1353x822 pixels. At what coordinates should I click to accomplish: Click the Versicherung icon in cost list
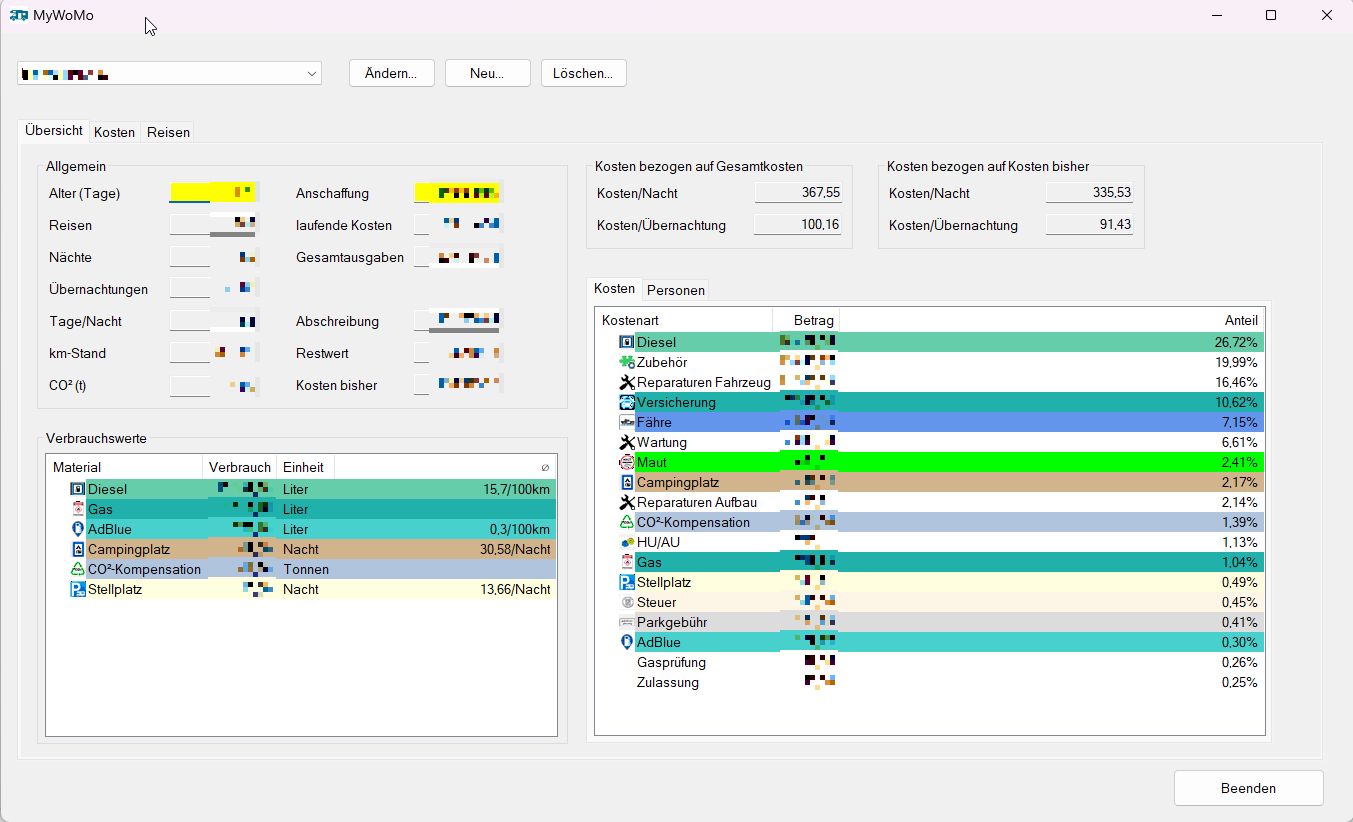627,402
